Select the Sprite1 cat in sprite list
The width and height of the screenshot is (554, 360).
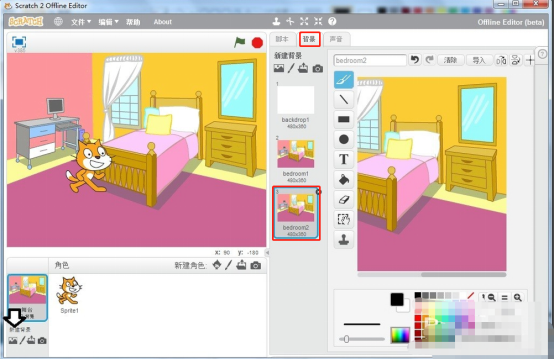pyautogui.click(x=69, y=295)
